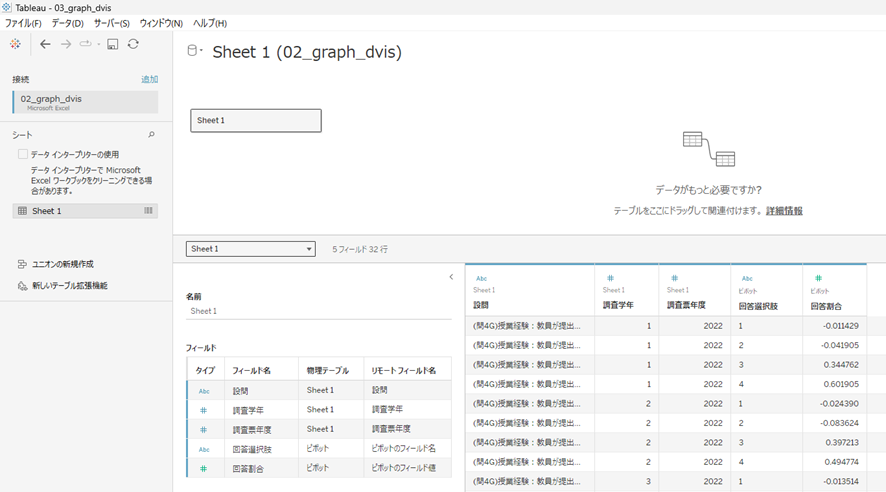
Task: Change number type icon of 調査学年 column
Action: (x=610, y=278)
